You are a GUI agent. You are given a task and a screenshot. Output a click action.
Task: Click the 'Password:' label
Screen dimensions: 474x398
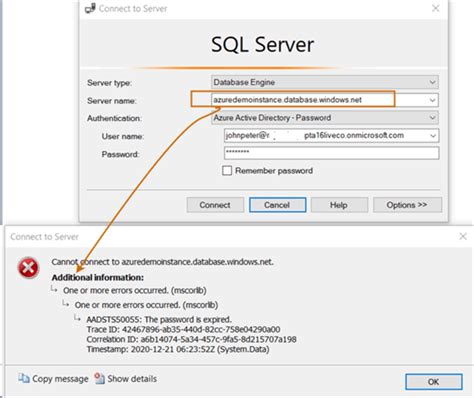[x=120, y=154]
